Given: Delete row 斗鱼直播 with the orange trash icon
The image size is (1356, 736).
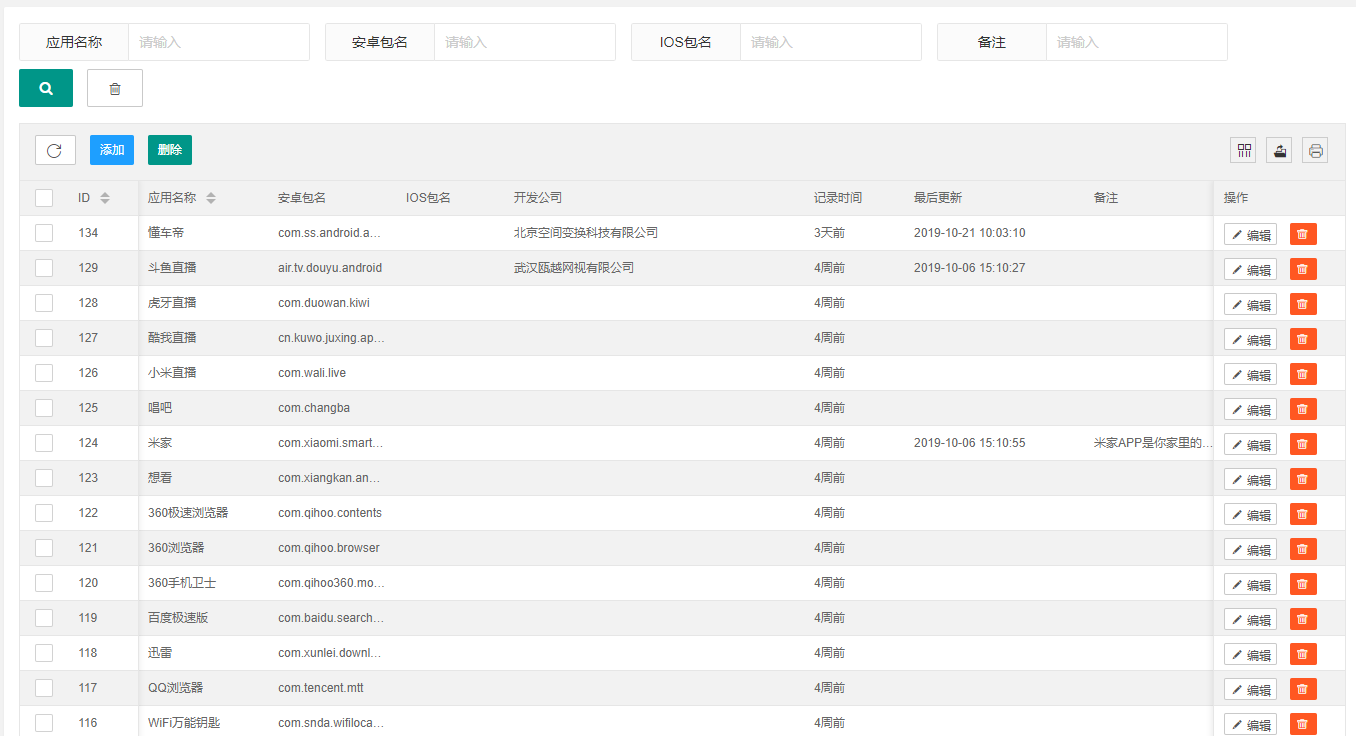Looking at the screenshot, I should [x=1303, y=269].
